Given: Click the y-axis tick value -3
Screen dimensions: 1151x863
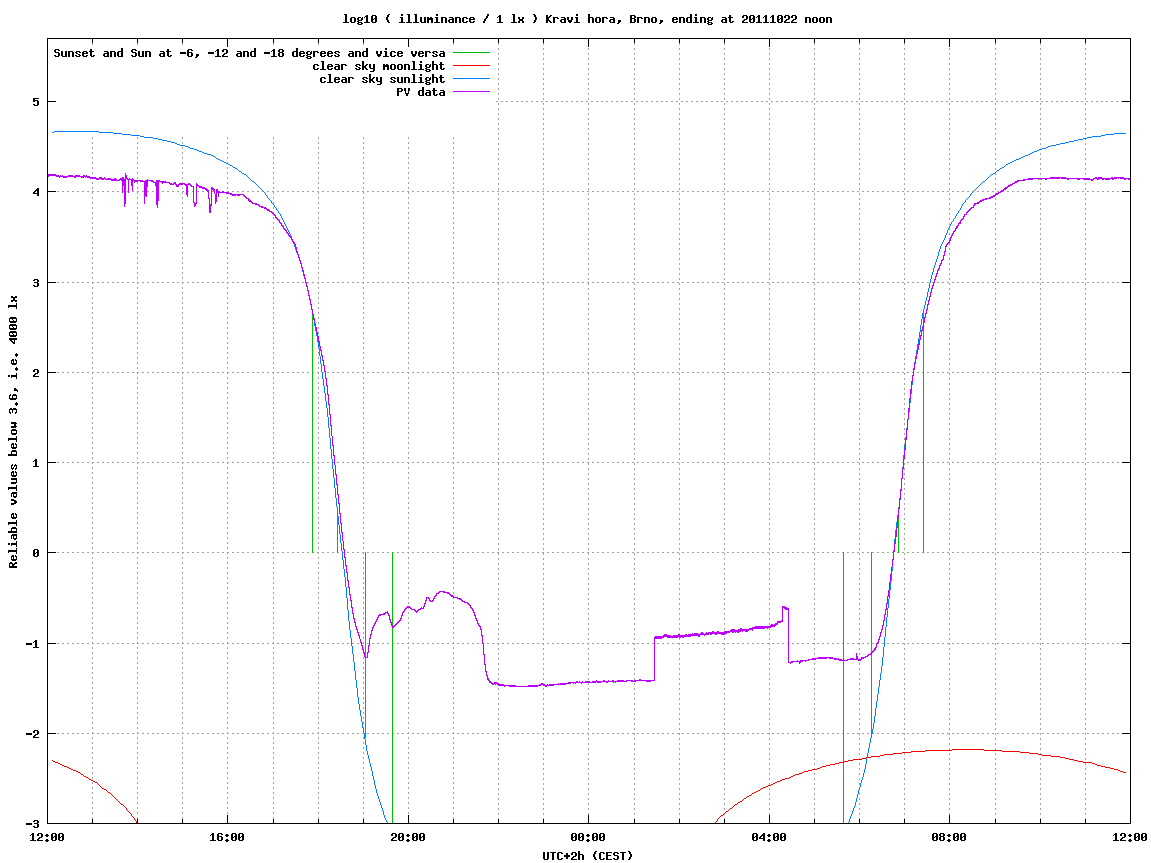Looking at the screenshot, I should (33, 824).
